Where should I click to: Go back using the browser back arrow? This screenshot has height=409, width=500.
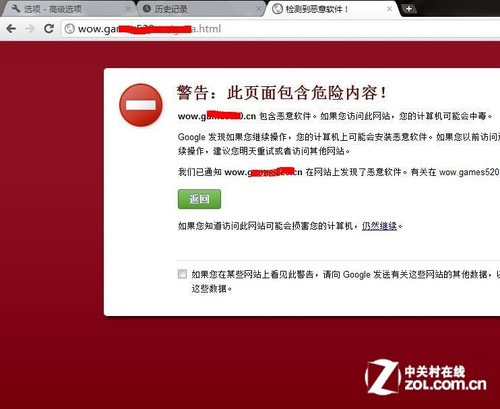click(11, 29)
